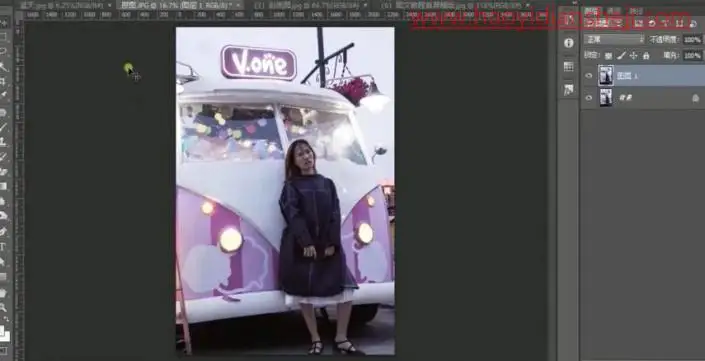Select the Rectangle shape tool
705x361 pixels.
pyautogui.click(x=4, y=276)
